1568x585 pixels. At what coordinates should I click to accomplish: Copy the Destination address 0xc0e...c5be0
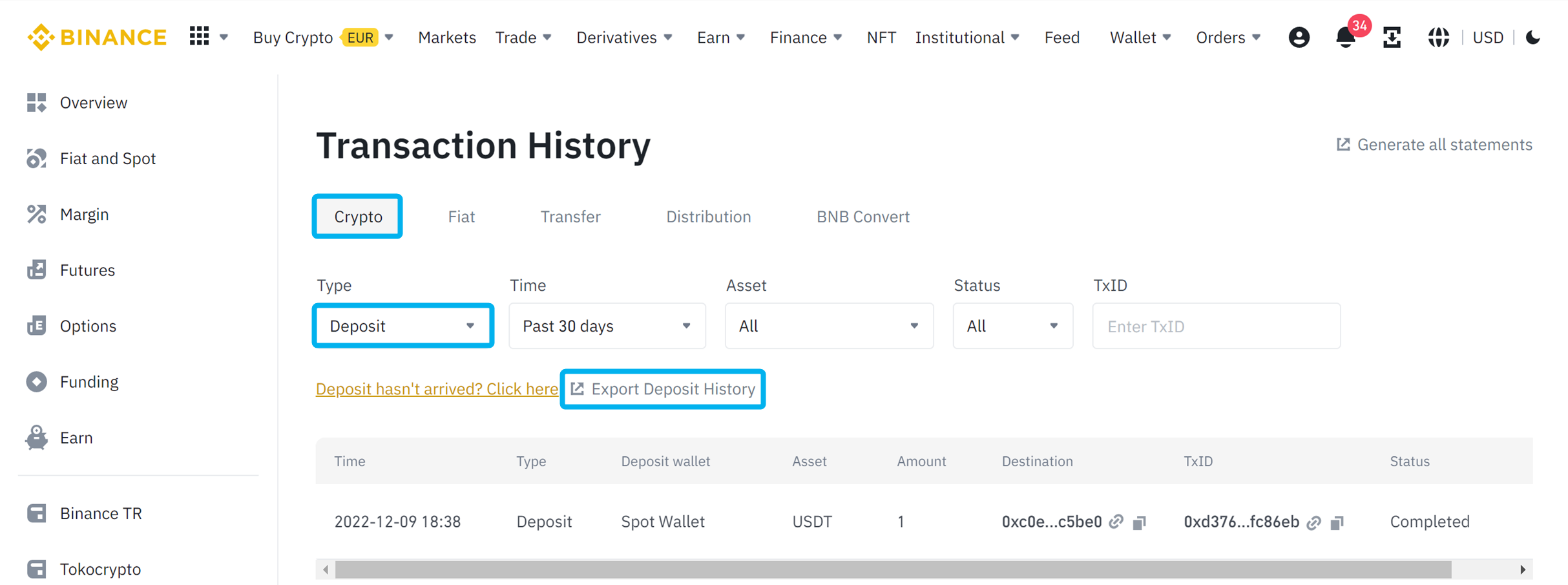pos(1140,522)
